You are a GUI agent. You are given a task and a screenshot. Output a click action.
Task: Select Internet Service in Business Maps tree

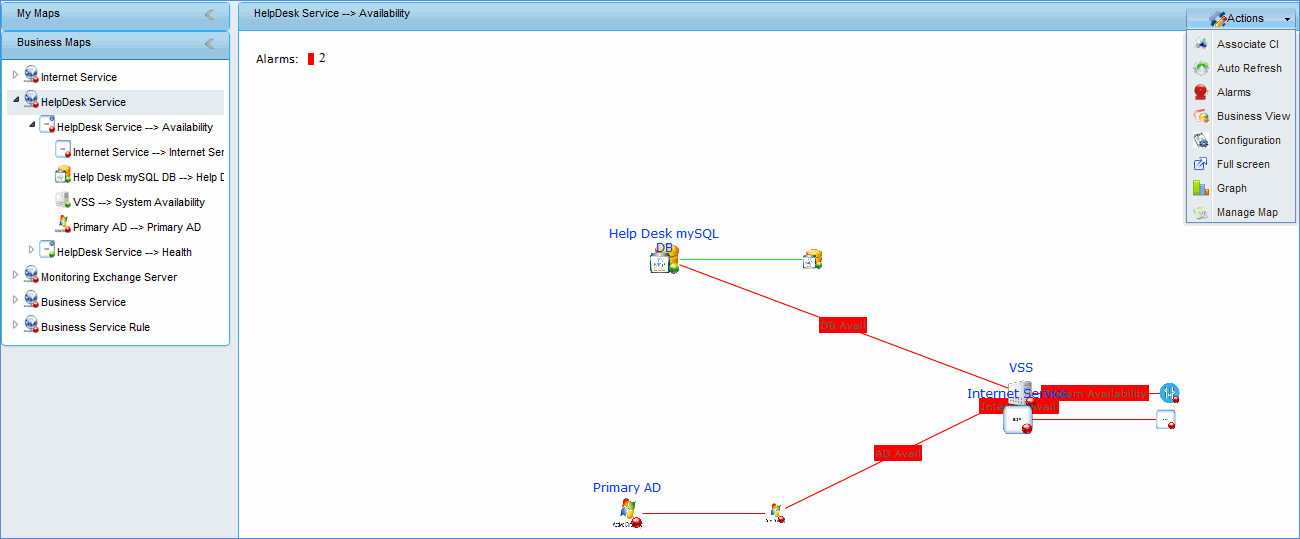[79, 77]
